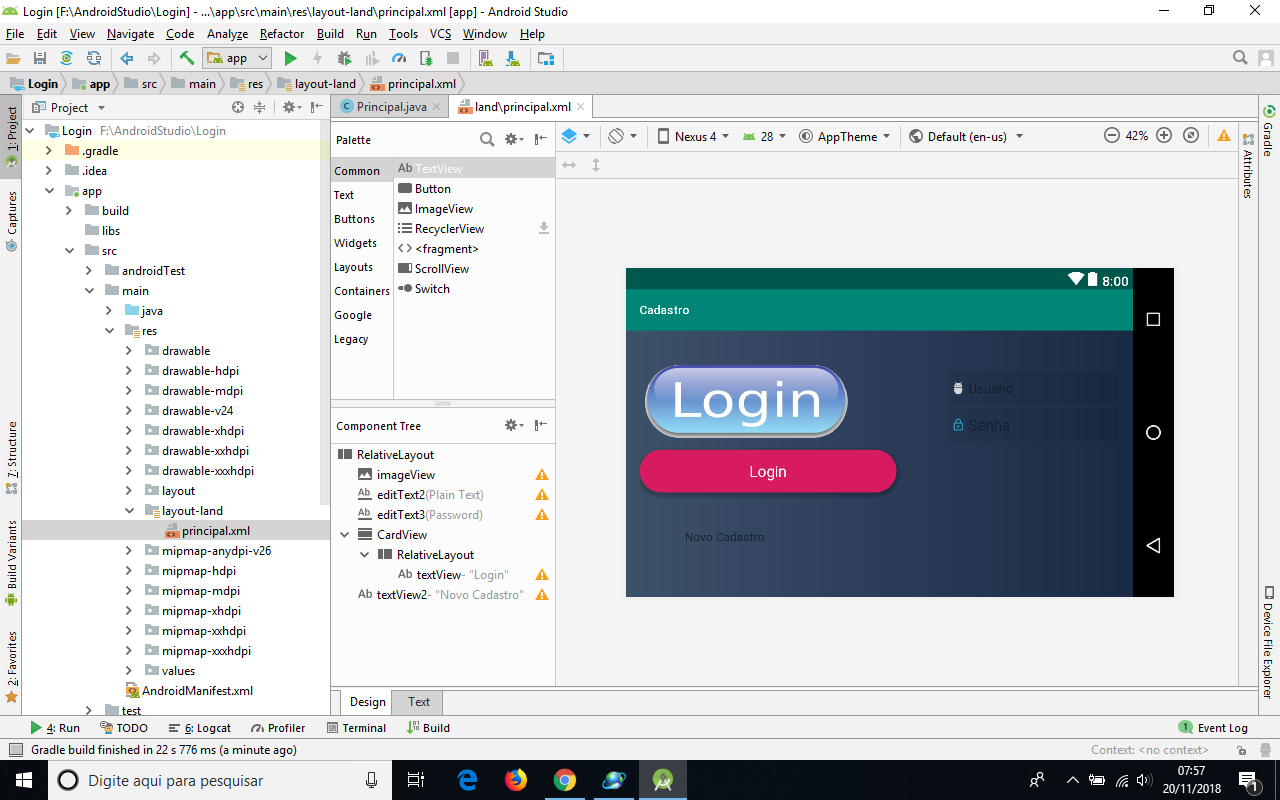Open the File menu
1280x800 pixels.
(x=15, y=34)
